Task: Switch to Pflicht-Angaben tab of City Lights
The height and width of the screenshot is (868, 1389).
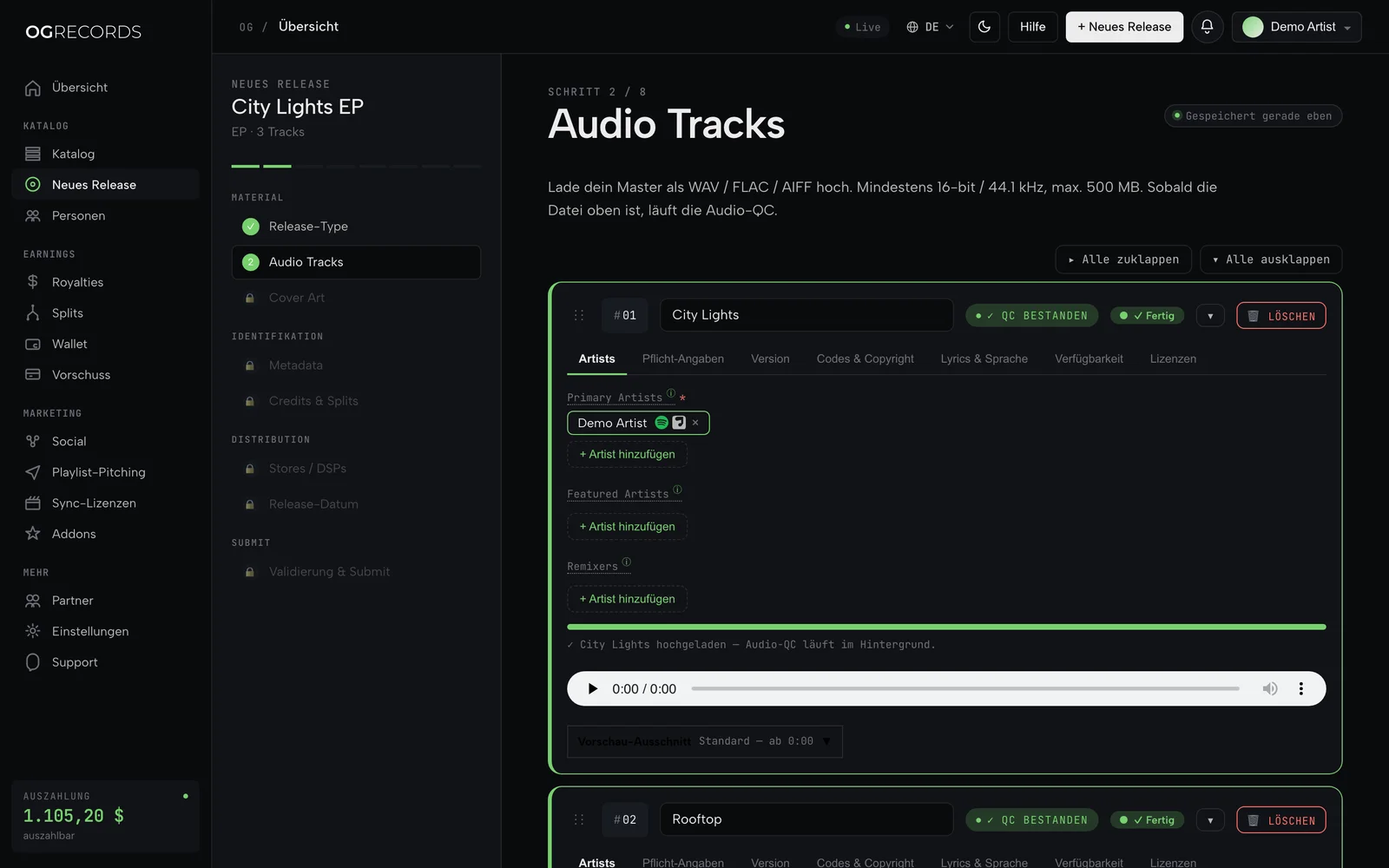Action: pos(683,358)
